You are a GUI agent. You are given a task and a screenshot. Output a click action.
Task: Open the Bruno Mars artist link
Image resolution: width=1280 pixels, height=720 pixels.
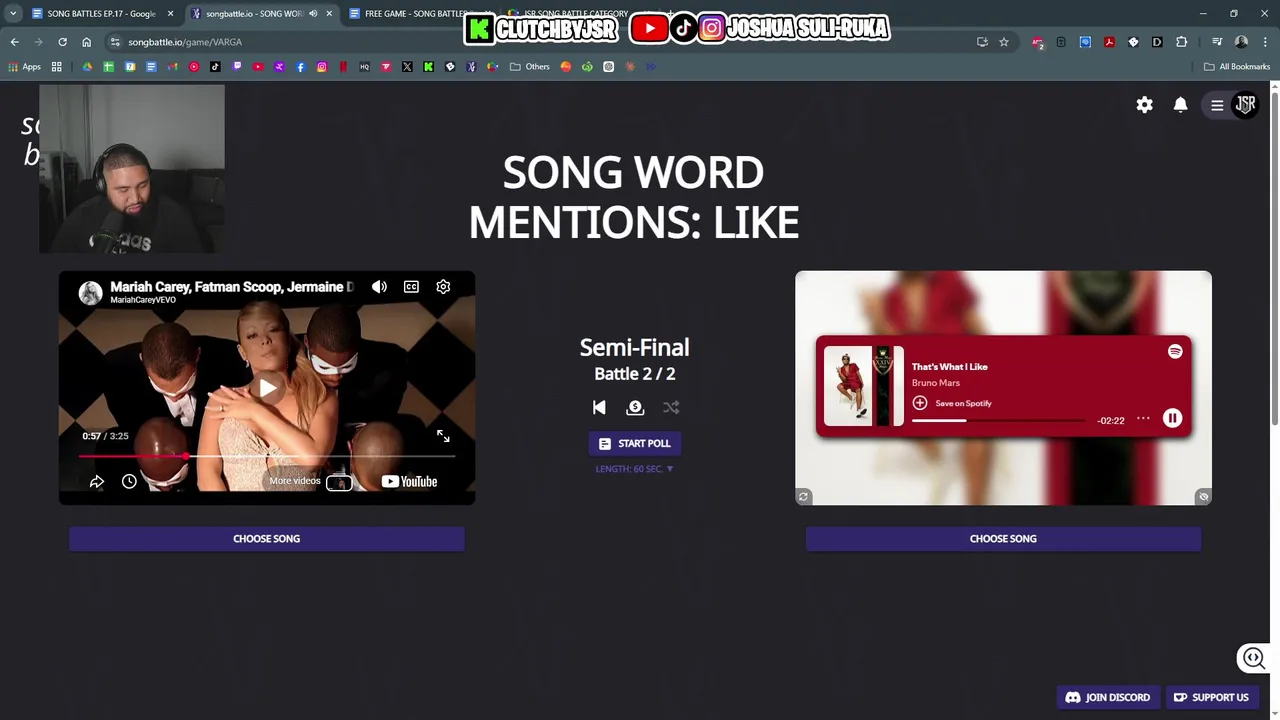[935, 383]
